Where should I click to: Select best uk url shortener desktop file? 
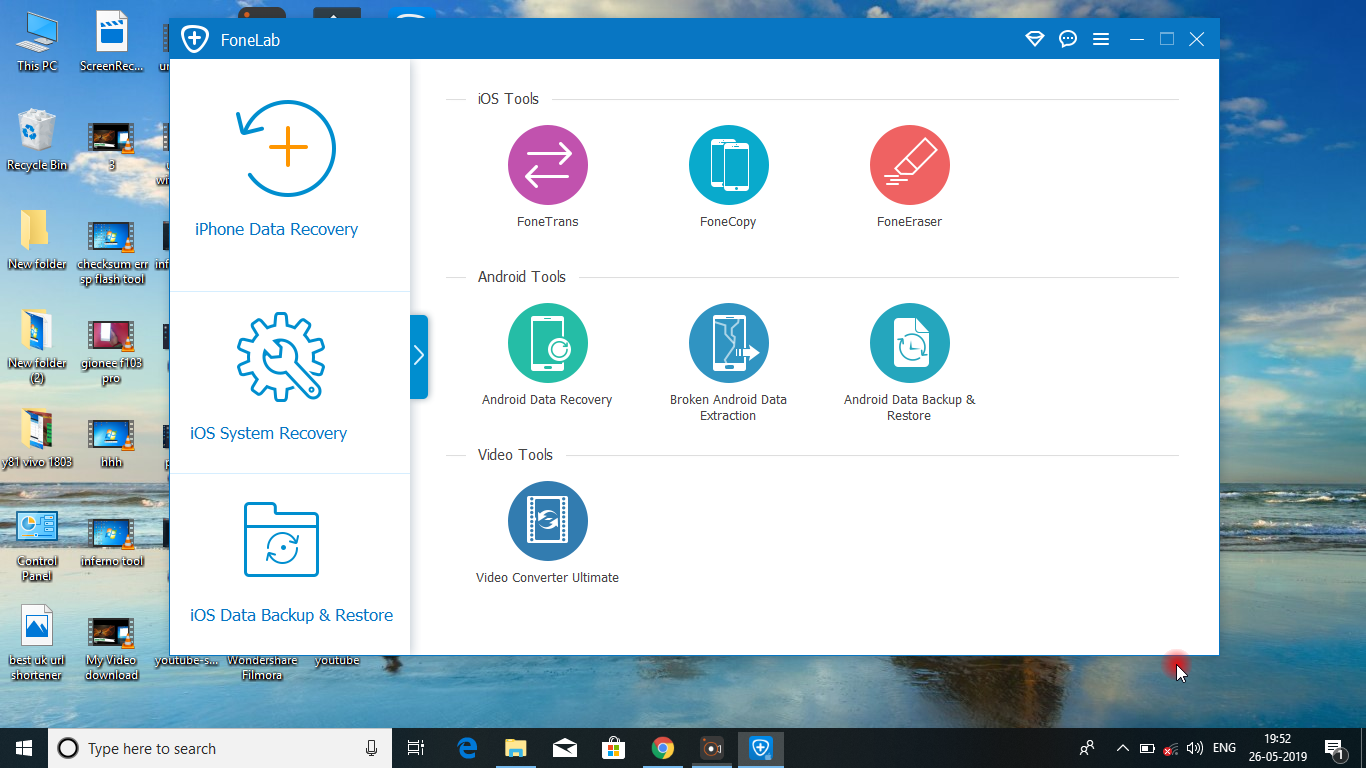(x=37, y=644)
